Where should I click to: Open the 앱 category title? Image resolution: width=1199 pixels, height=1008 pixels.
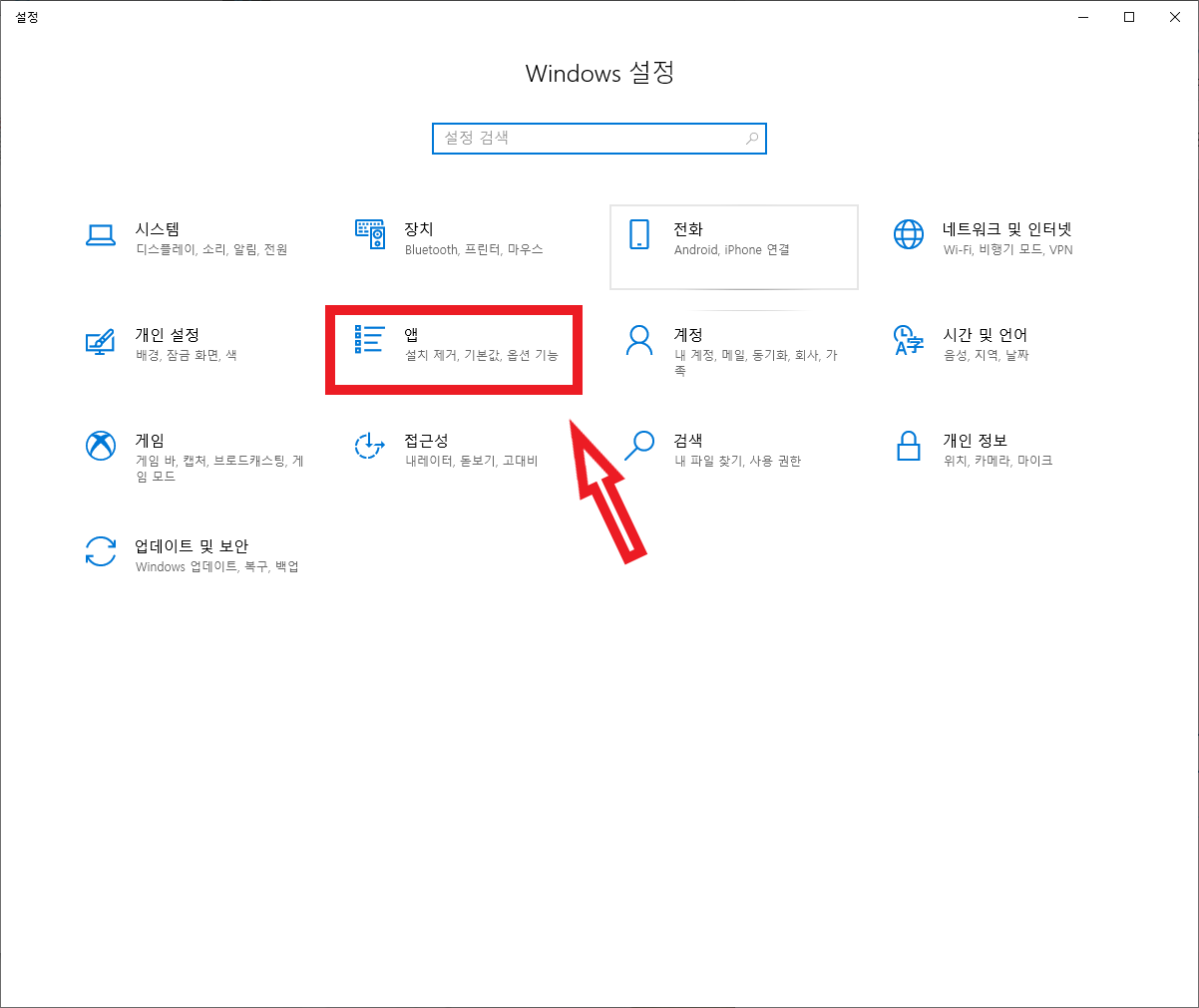[412, 335]
